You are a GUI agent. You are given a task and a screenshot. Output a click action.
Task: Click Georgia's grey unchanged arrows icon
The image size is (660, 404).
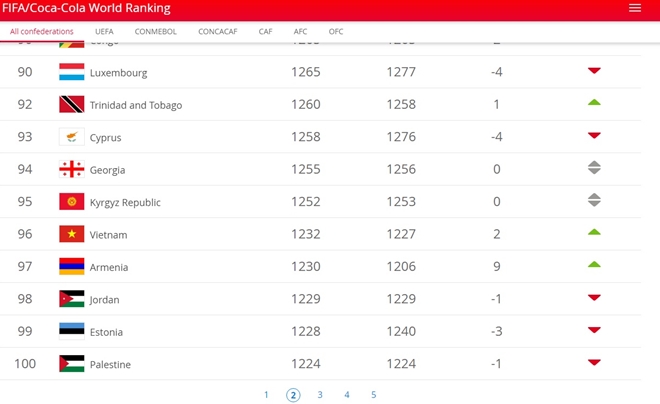(594, 167)
